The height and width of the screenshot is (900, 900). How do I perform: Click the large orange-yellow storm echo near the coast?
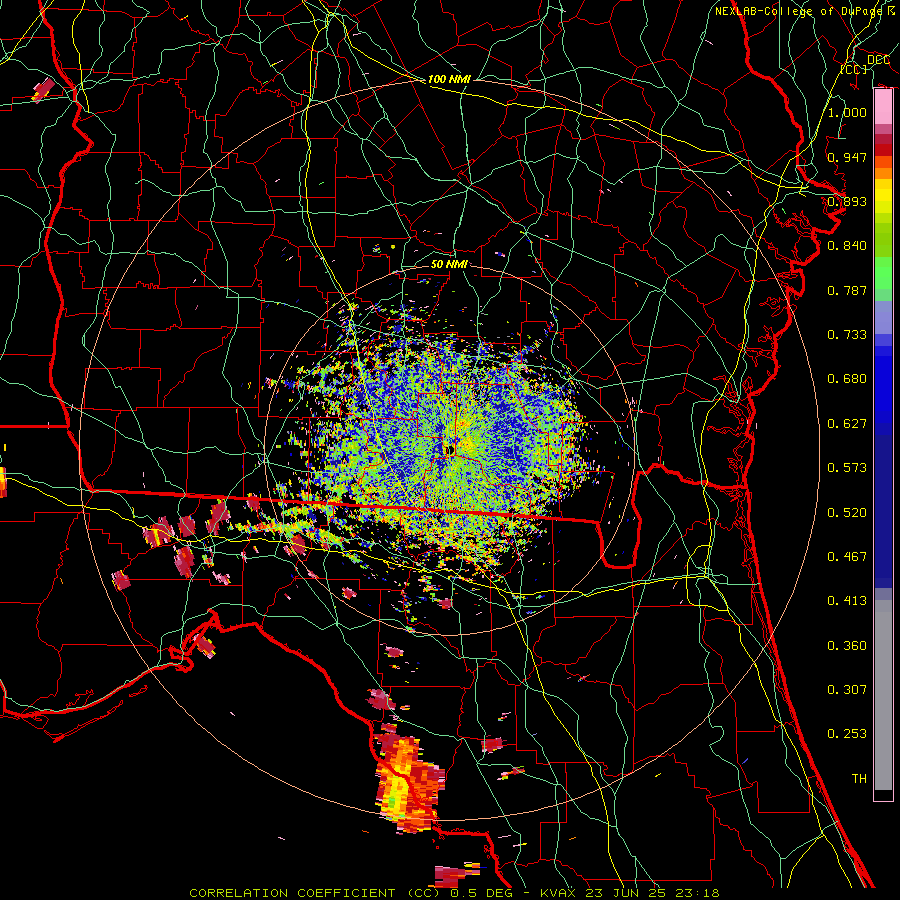[409, 783]
